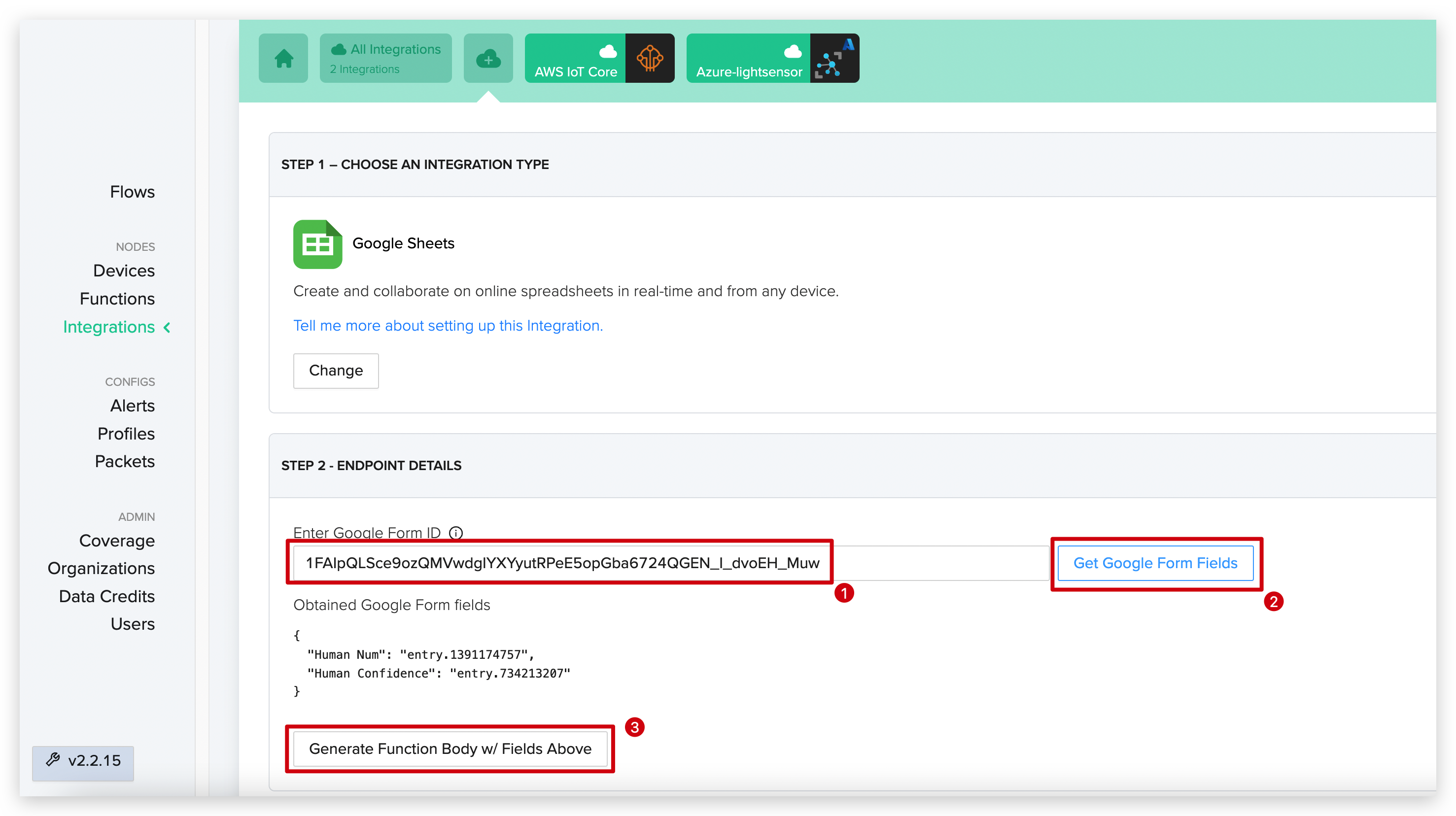Click the "2 Integrations" count text

[x=365, y=69]
